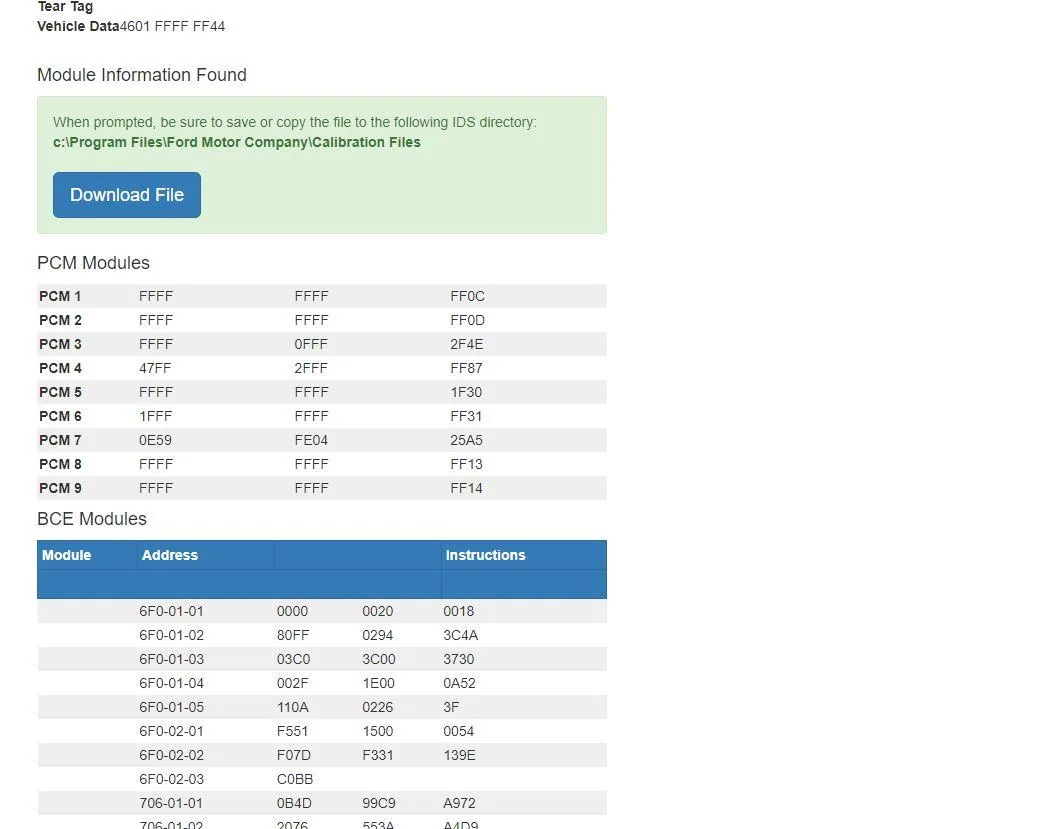Select address 6F0-01-02 in BCE table

pyautogui.click(x=171, y=635)
